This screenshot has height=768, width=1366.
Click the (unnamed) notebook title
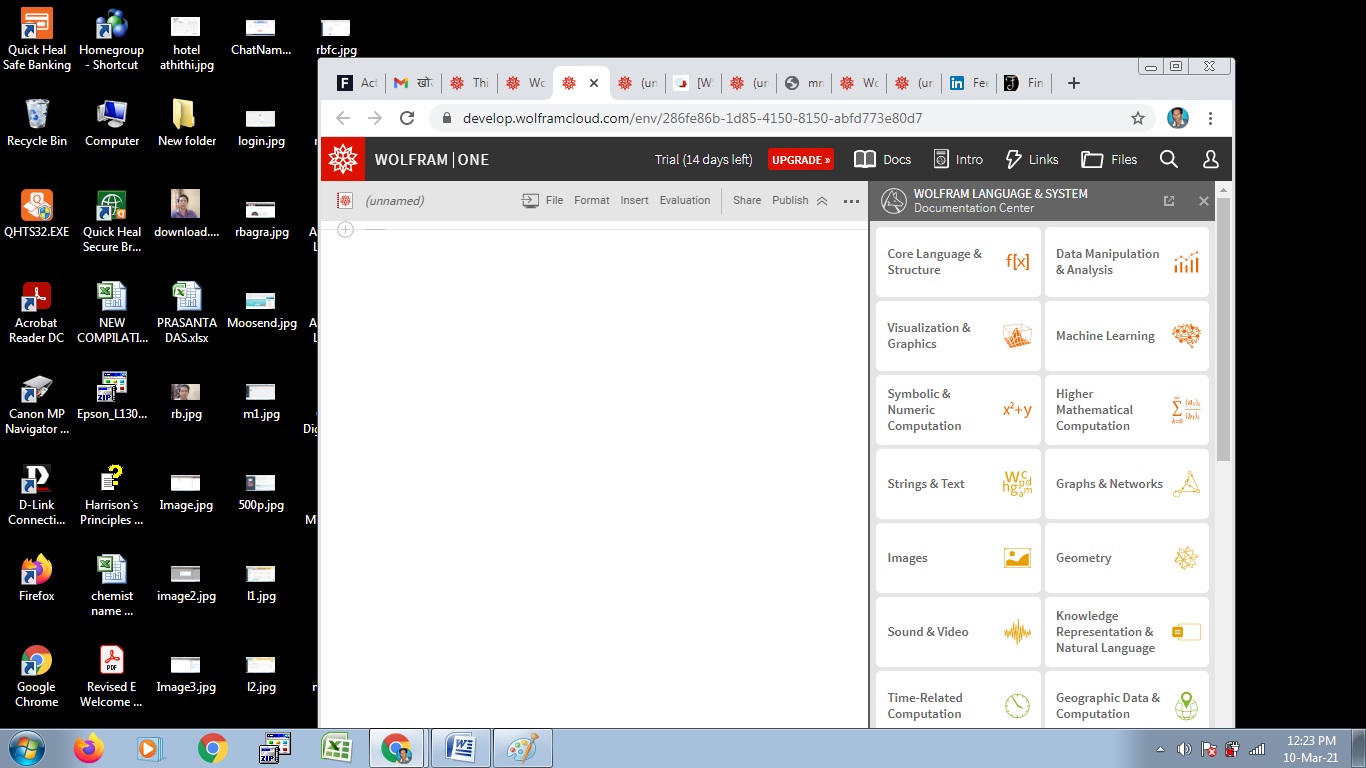pyautogui.click(x=395, y=200)
